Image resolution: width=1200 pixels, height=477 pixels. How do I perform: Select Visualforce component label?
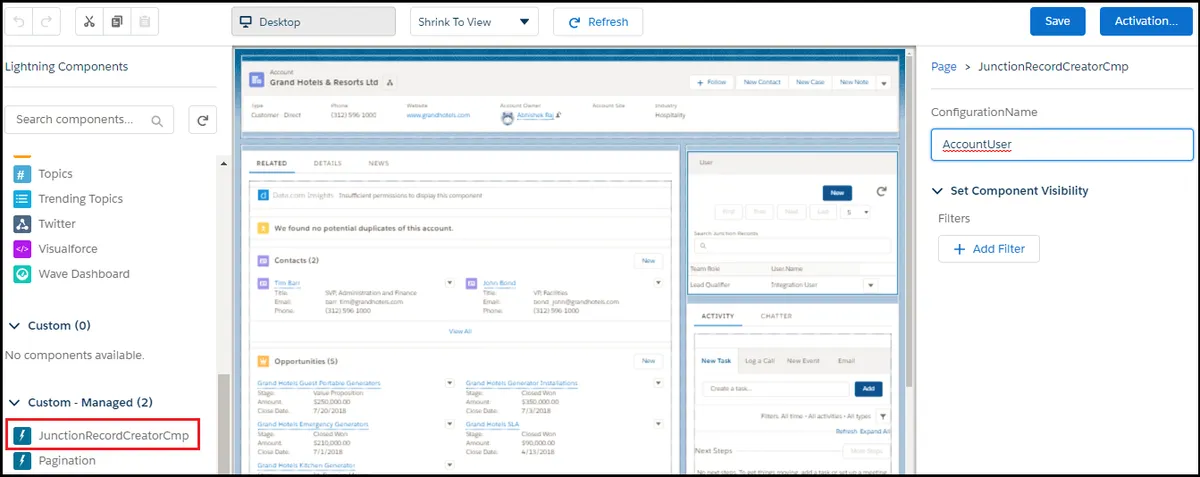[68, 249]
